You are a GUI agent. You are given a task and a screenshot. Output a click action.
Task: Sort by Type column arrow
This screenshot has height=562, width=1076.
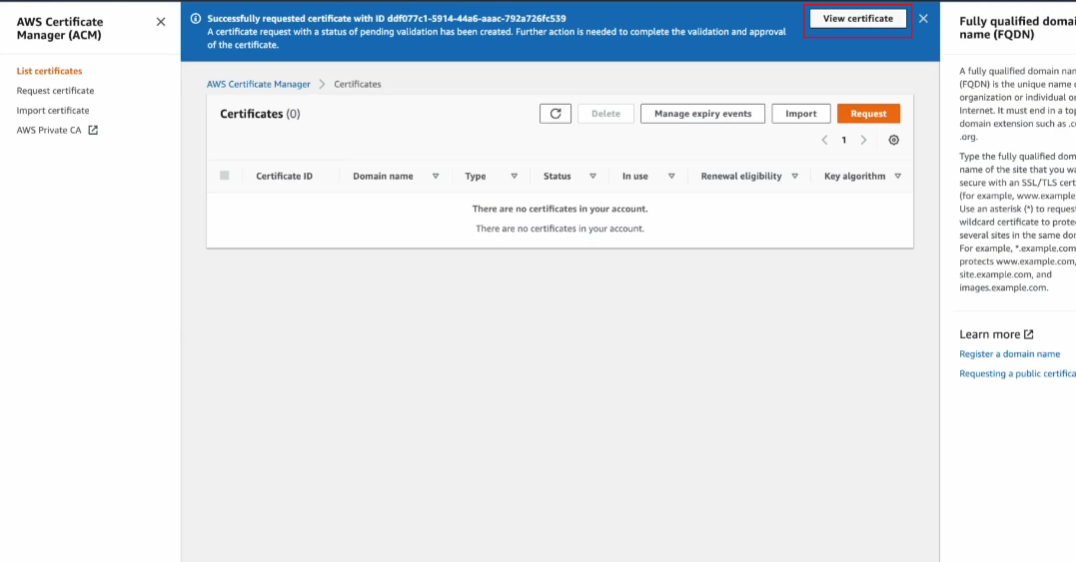click(x=514, y=176)
